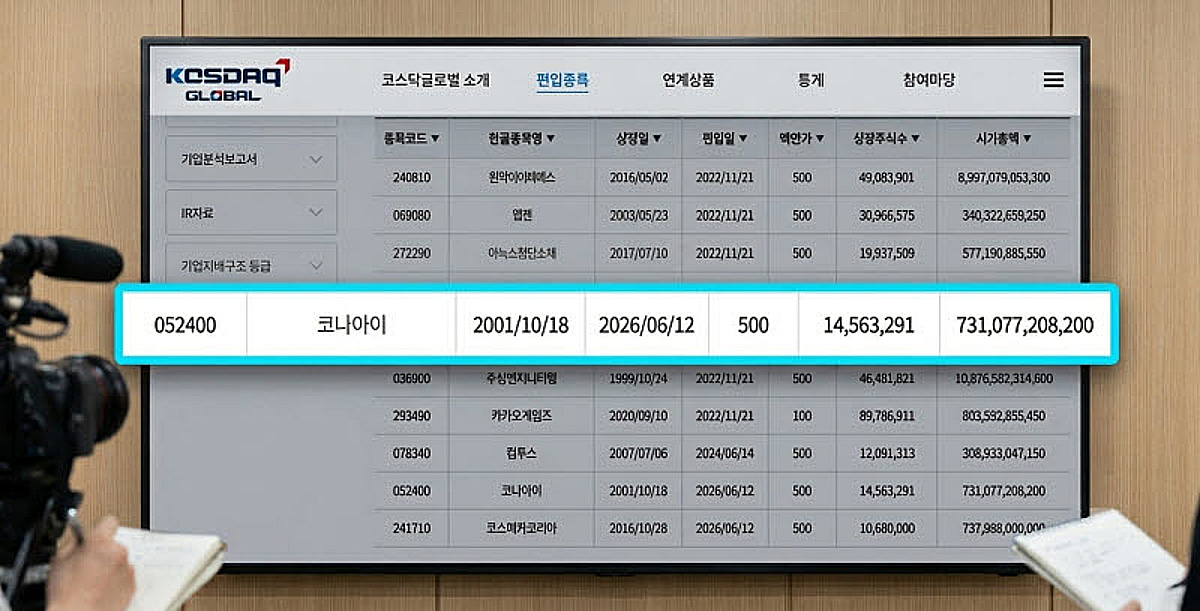Click the par value 100 cell
The image size is (1200, 611).
coord(802,415)
